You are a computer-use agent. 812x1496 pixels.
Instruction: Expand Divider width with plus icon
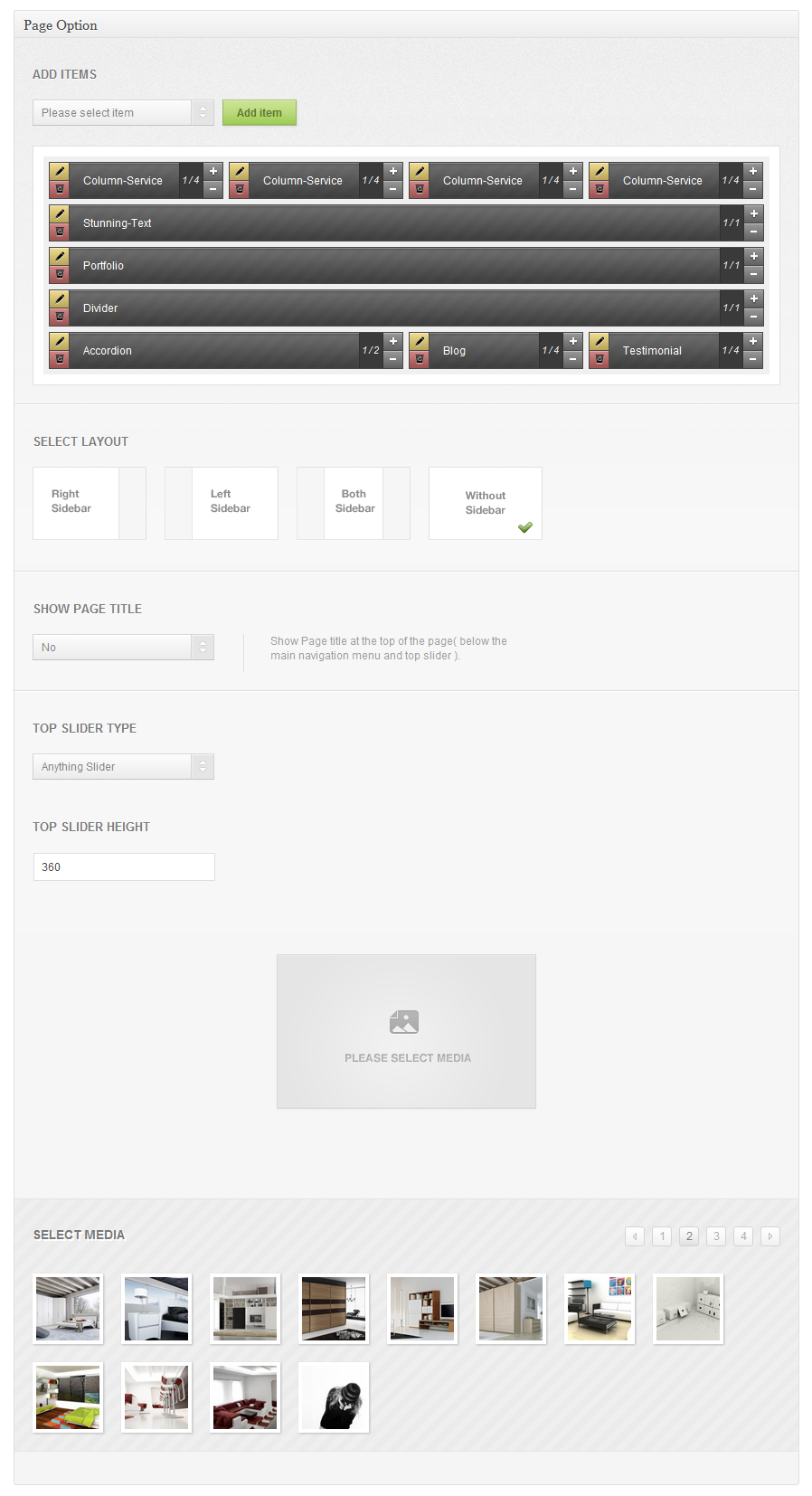[753, 298]
